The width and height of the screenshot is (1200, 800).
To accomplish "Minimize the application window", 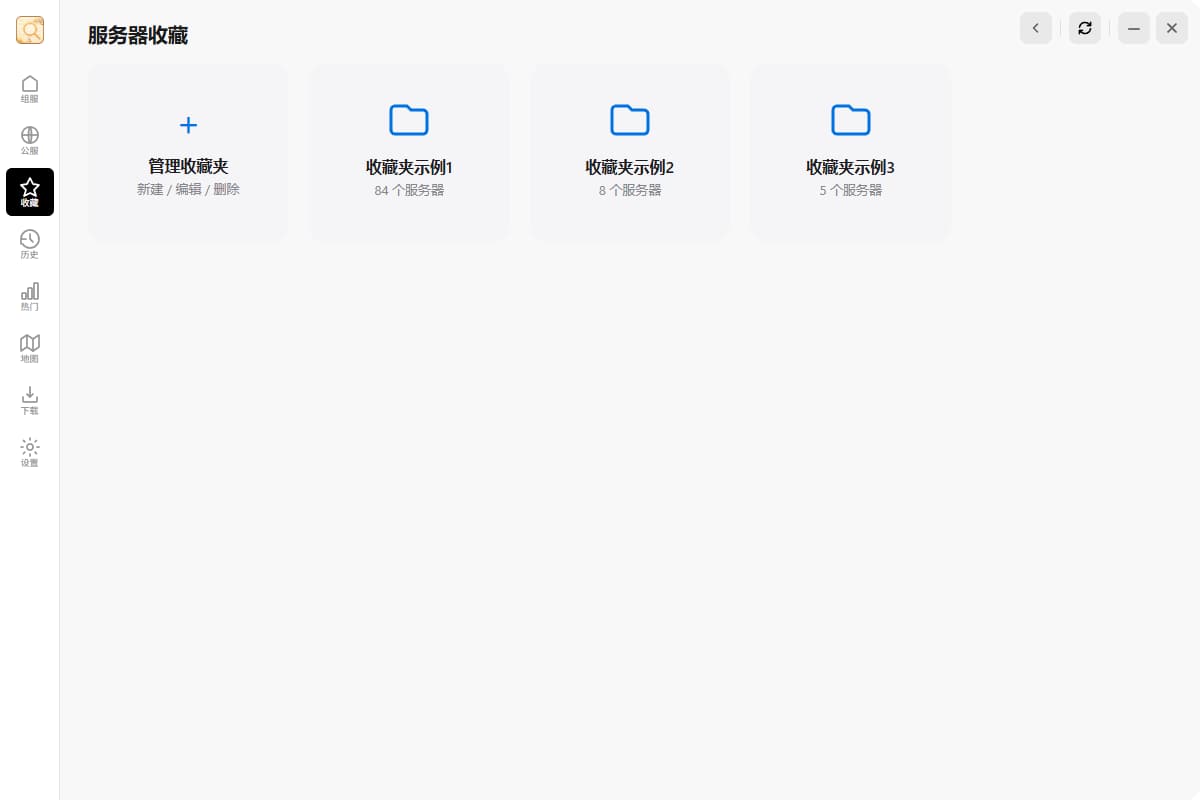I will click(1134, 28).
